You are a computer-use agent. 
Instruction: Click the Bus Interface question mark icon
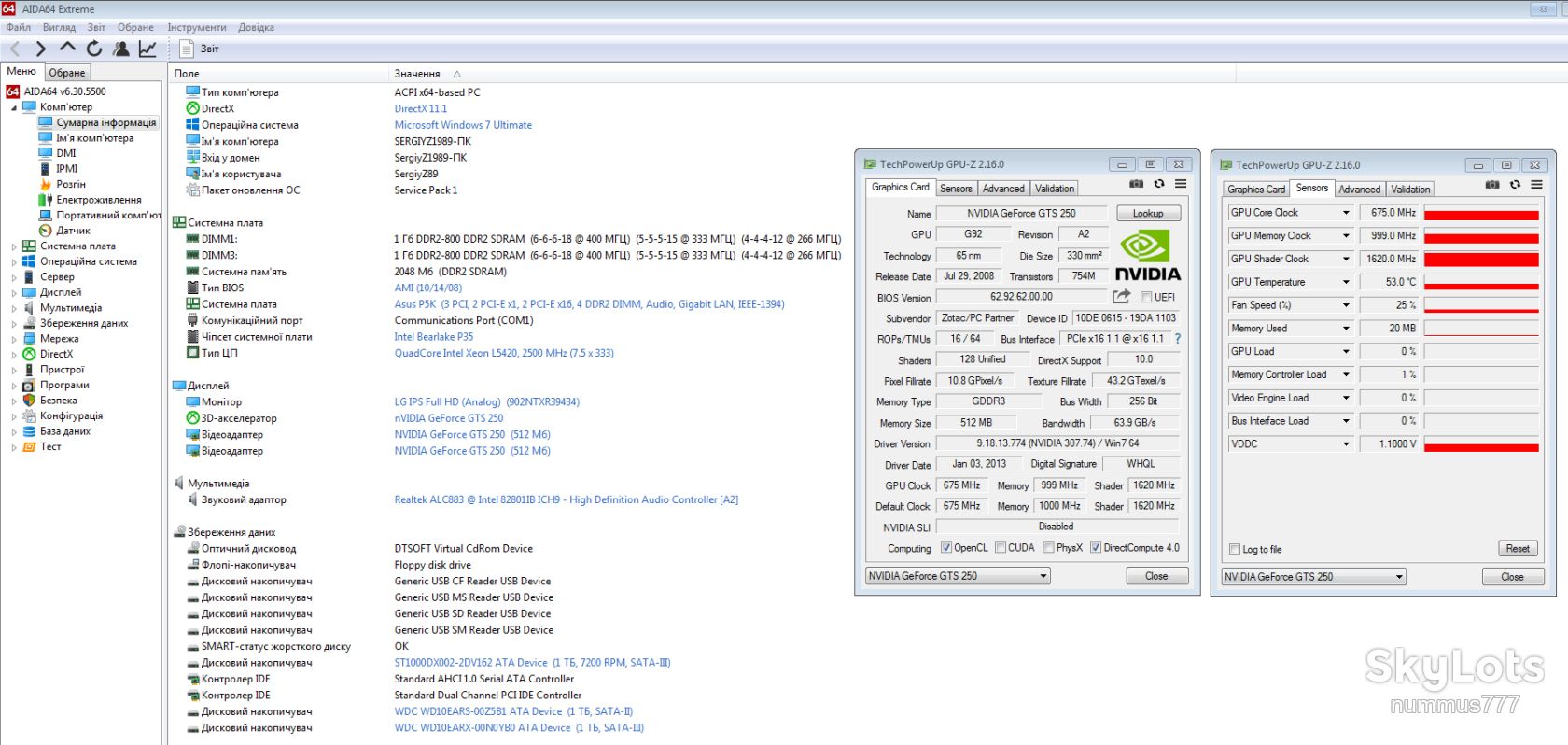(x=1178, y=339)
